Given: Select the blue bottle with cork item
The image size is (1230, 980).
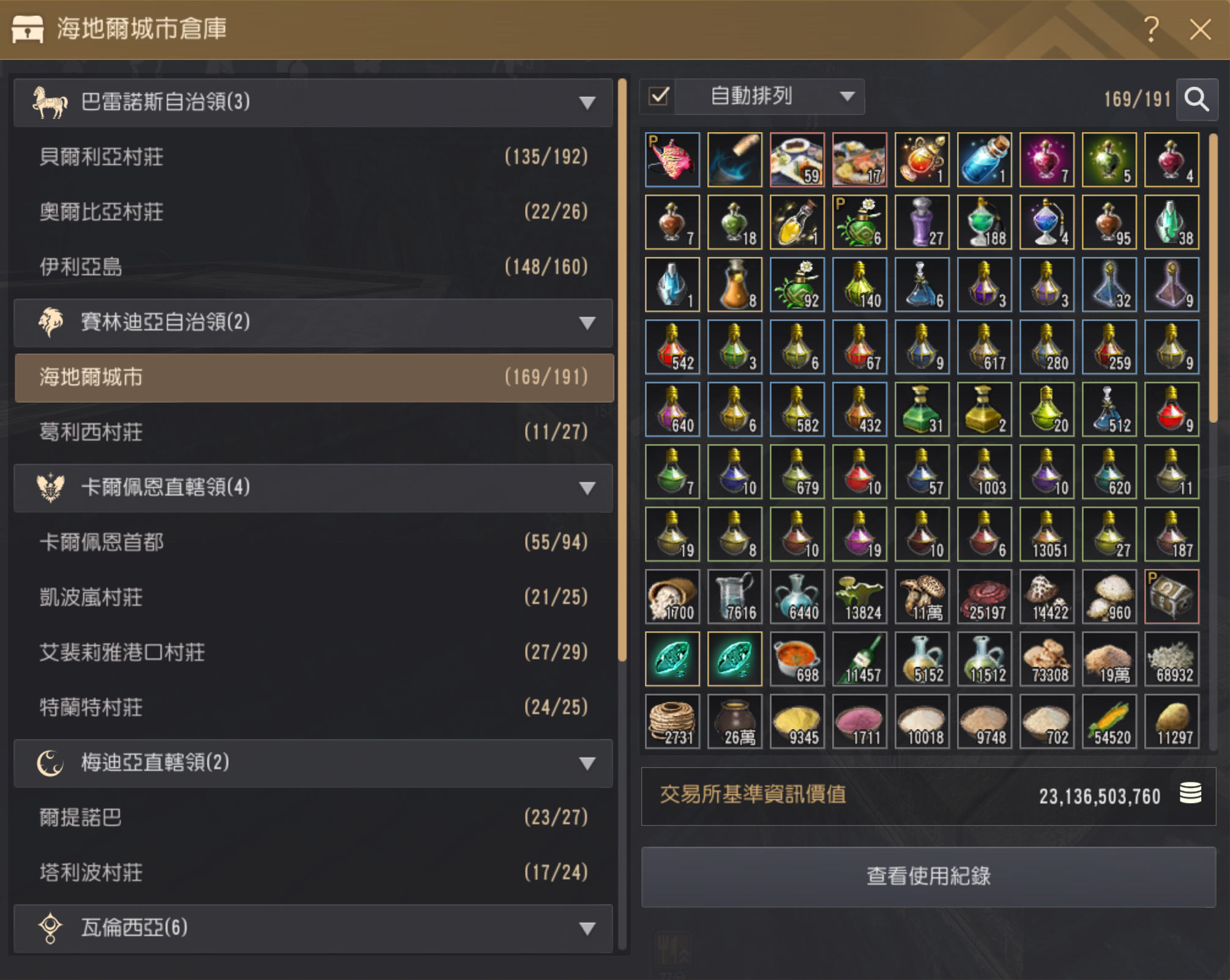Looking at the screenshot, I should 984,160.
